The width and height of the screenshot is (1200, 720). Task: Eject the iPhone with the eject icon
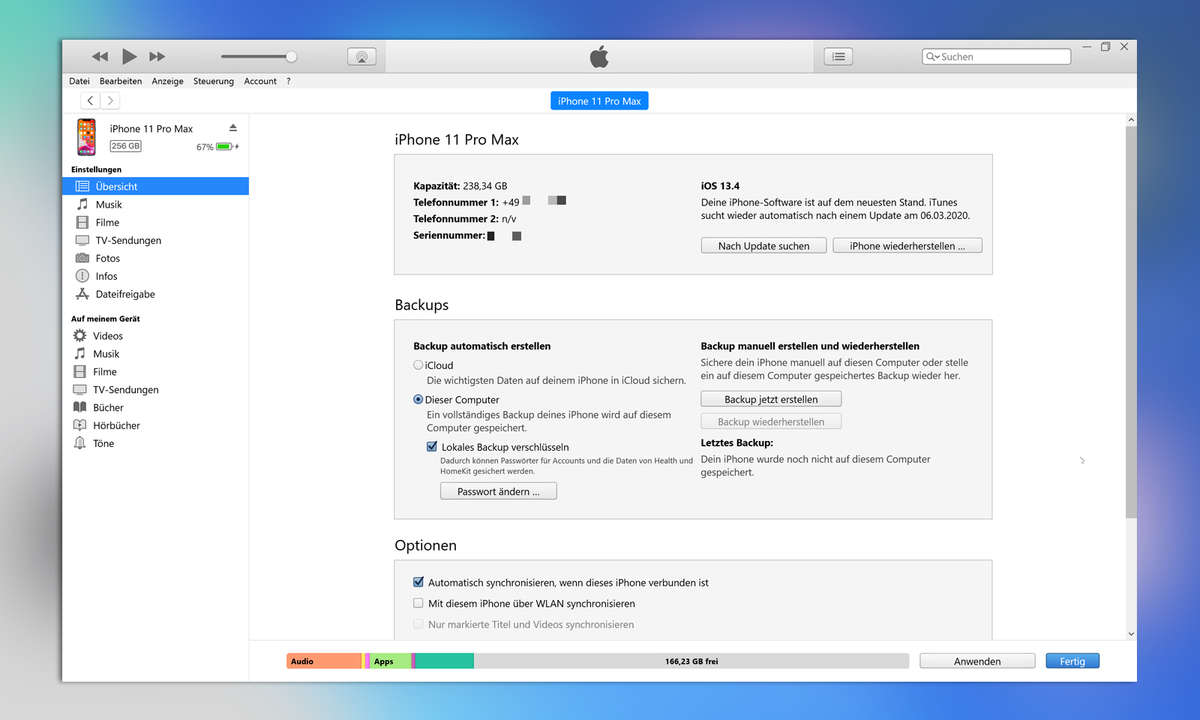click(233, 128)
